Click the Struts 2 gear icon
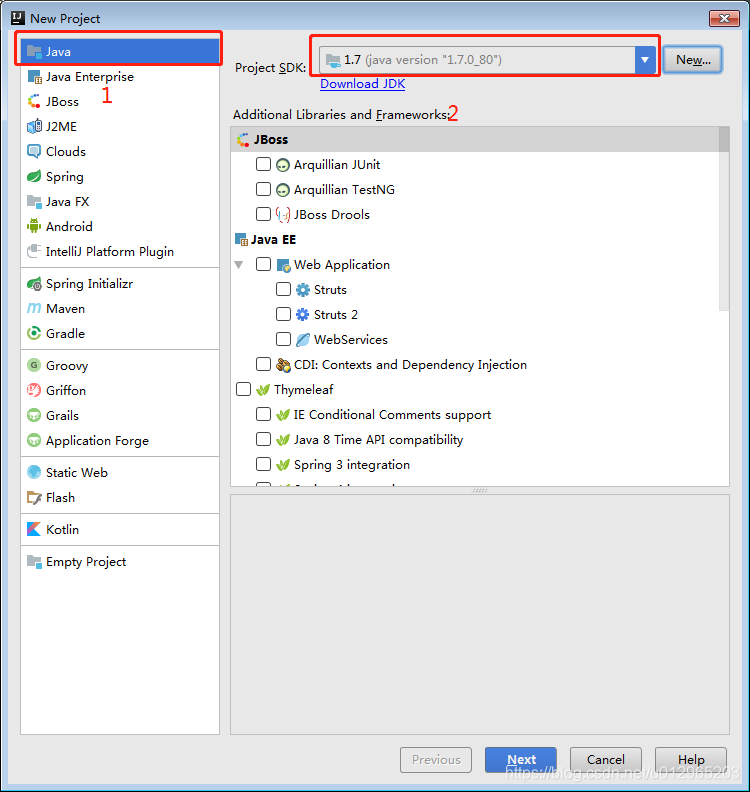 coord(303,315)
